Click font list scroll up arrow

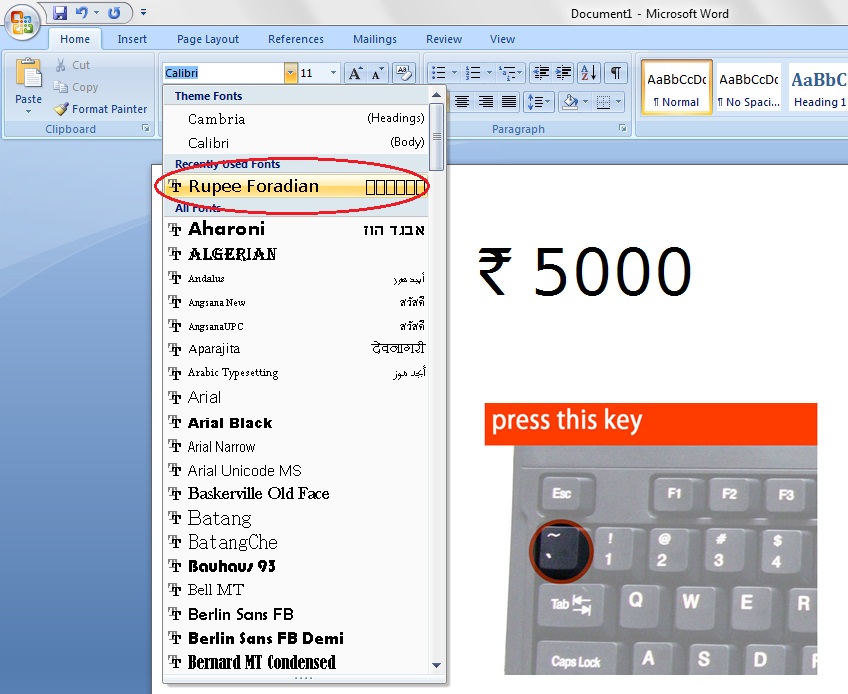click(437, 95)
